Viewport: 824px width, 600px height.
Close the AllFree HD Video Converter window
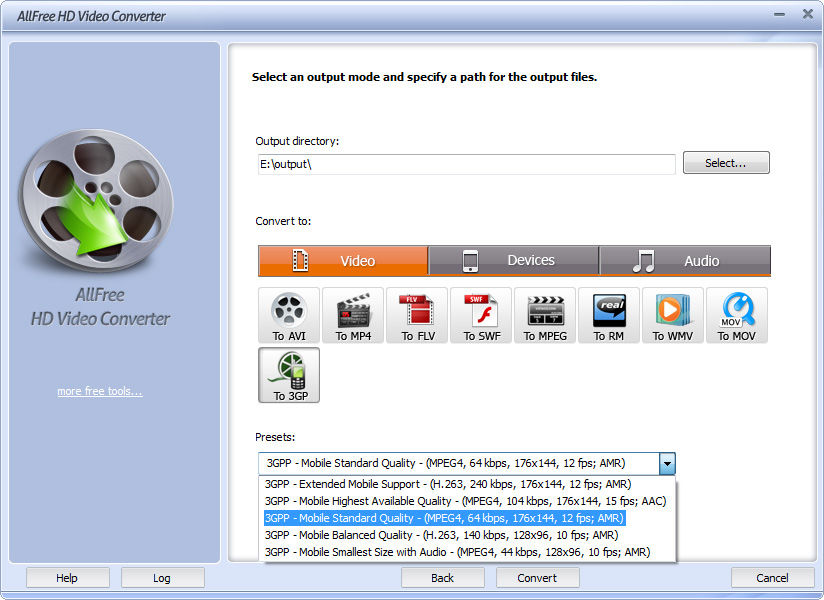808,14
